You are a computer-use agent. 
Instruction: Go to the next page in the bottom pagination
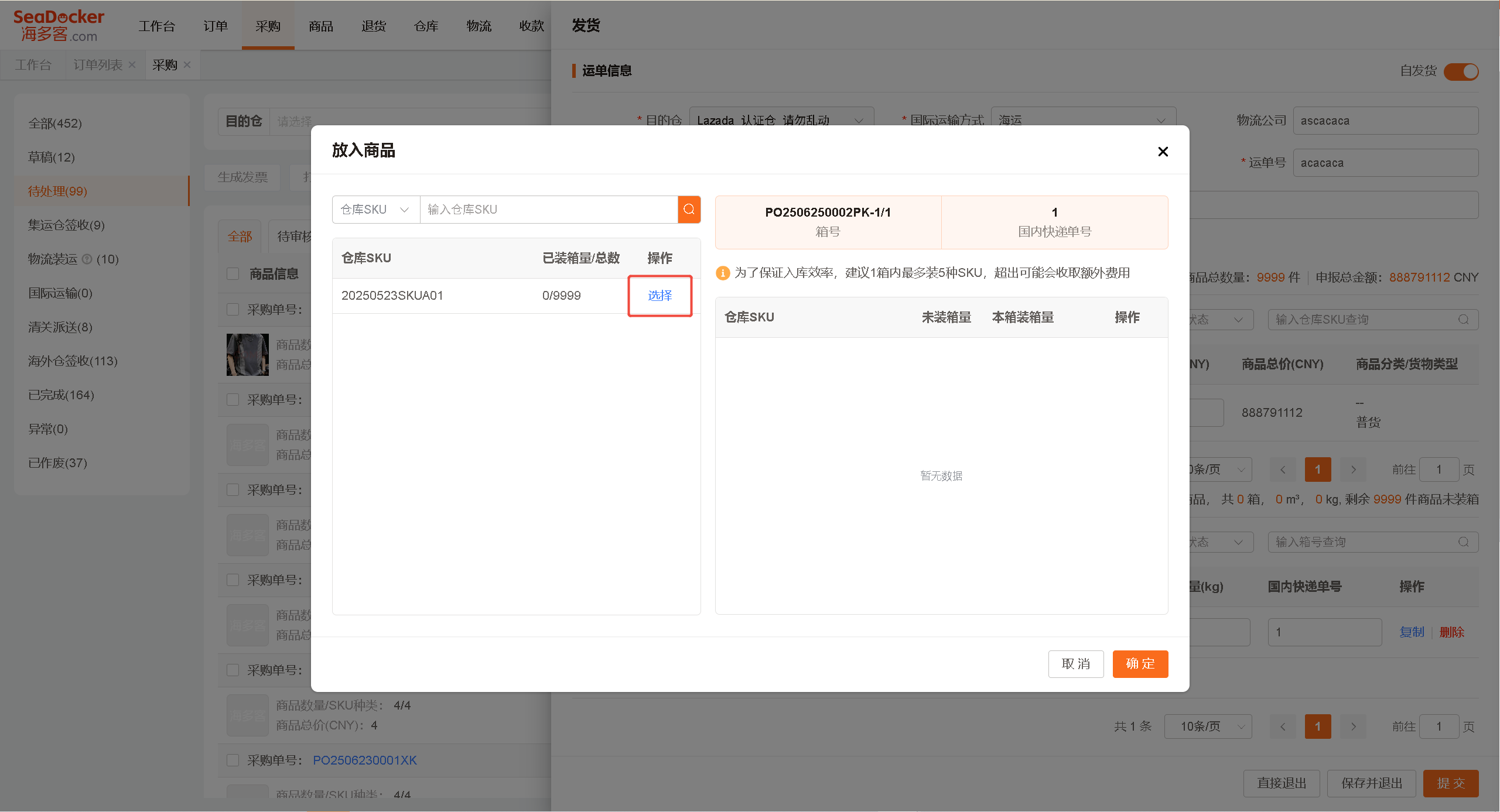(x=1353, y=727)
